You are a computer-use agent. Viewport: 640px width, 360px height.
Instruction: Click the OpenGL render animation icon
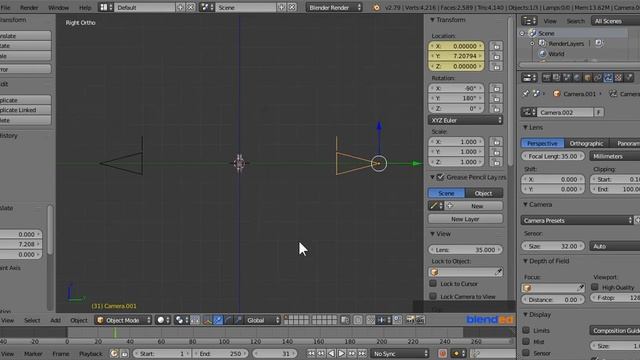420,320
